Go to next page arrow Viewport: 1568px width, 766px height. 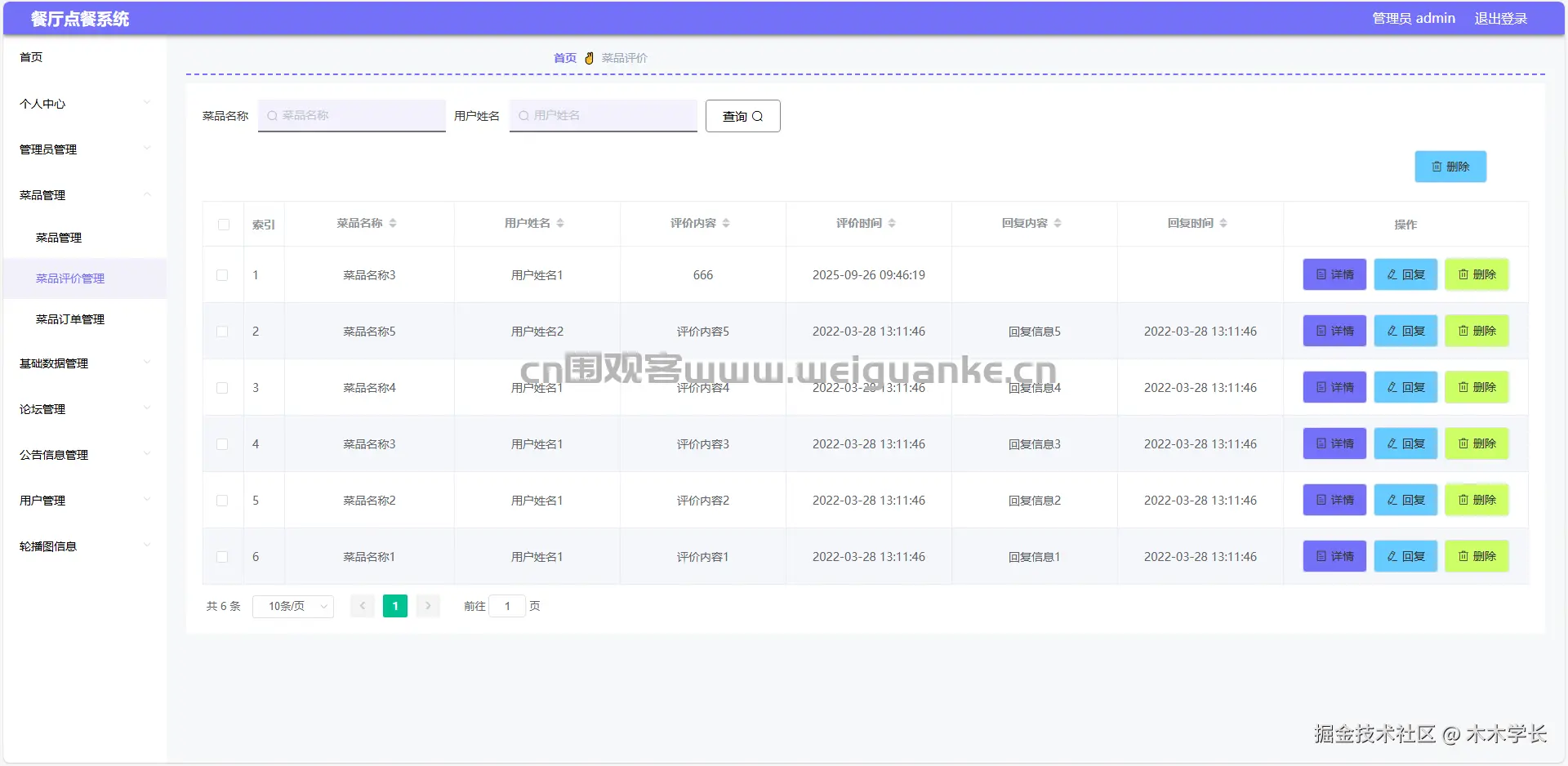point(428,606)
